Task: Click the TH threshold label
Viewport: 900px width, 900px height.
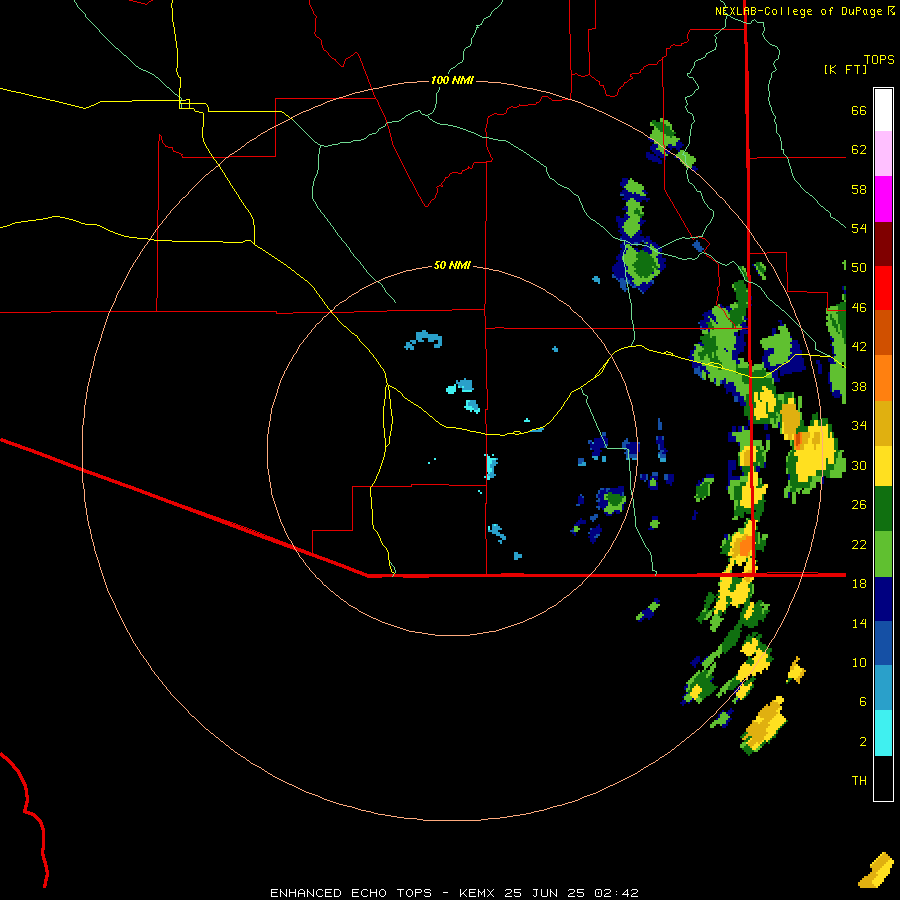Action: click(859, 781)
